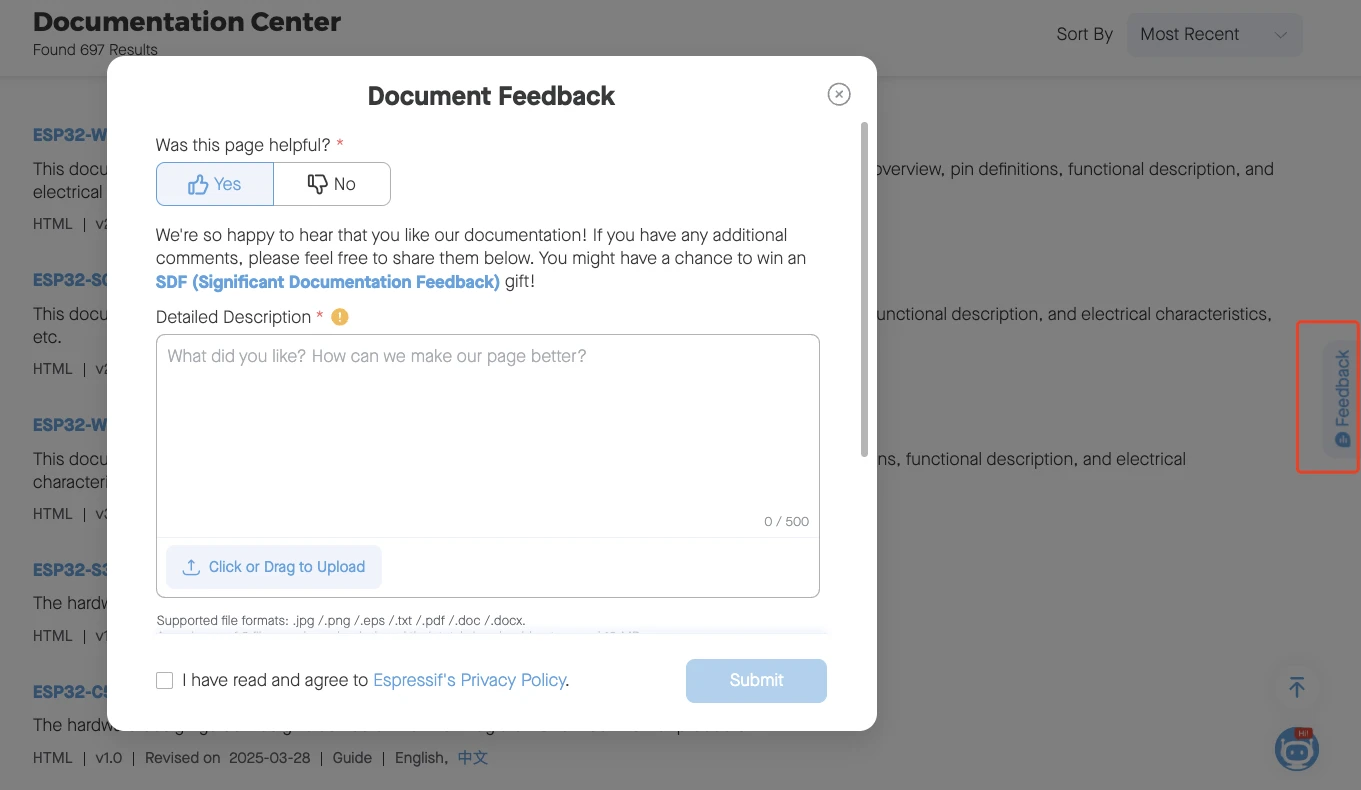Dismiss the Document Feedback dialog with the X icon
The height and width of the screenshot is (790, 1361).
pos(839,94)
